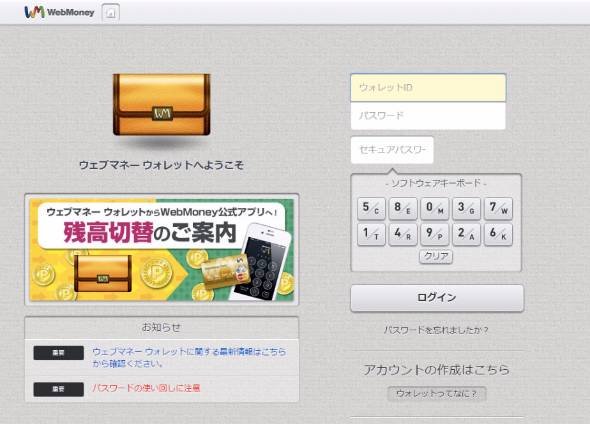Viewport: 590px width, 424px height.
Task: Click the large wallet image
Action: click(161, 105)
